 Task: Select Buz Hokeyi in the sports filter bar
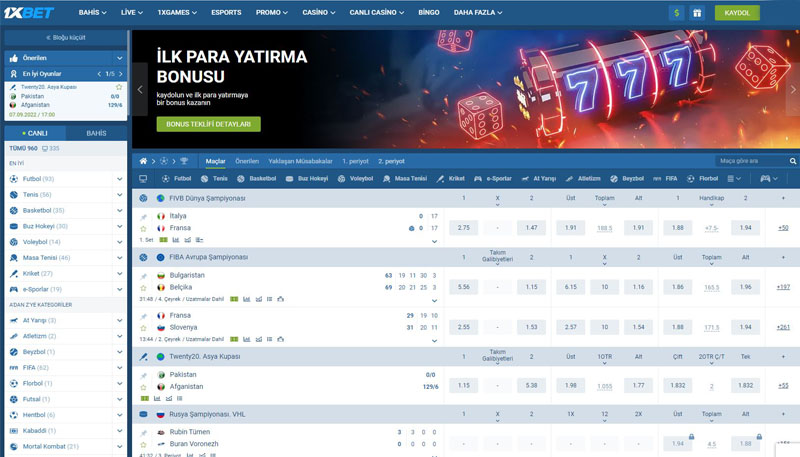(307, 179)
